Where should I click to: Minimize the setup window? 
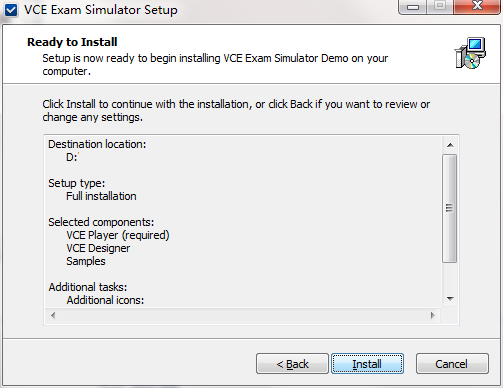413,7
